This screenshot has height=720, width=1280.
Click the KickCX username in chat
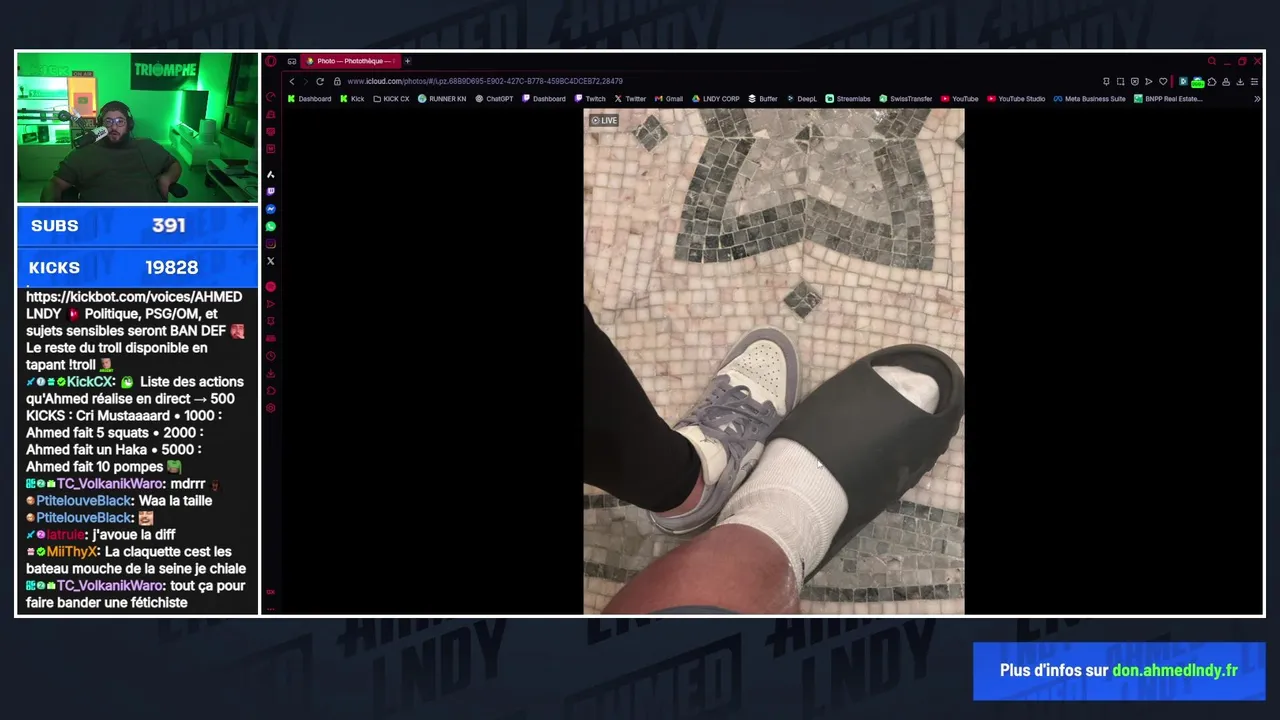(90, 382)
